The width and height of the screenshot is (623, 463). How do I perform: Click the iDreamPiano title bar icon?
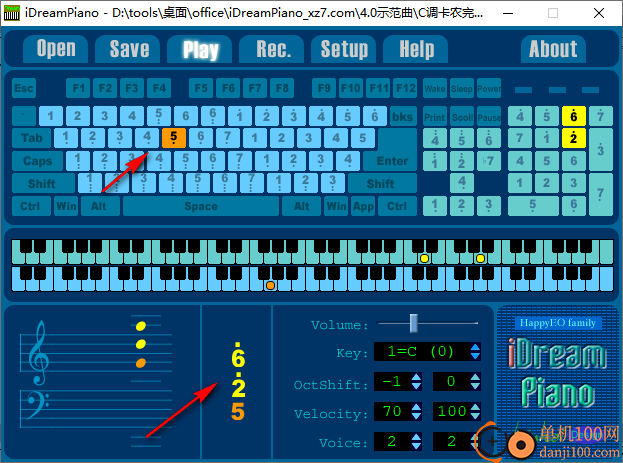click(12, 13)
